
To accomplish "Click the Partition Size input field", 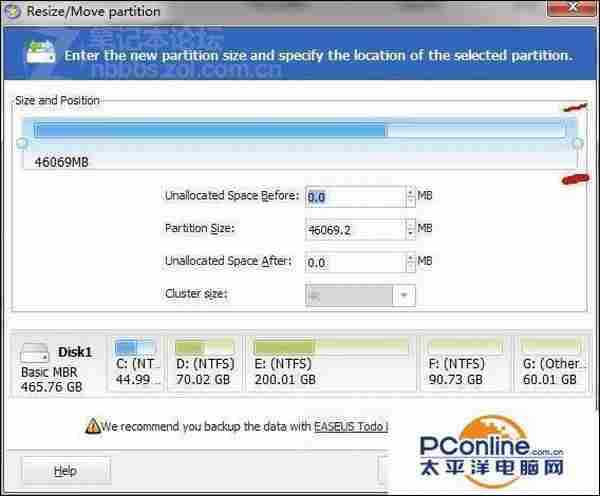I will [355, 230].
